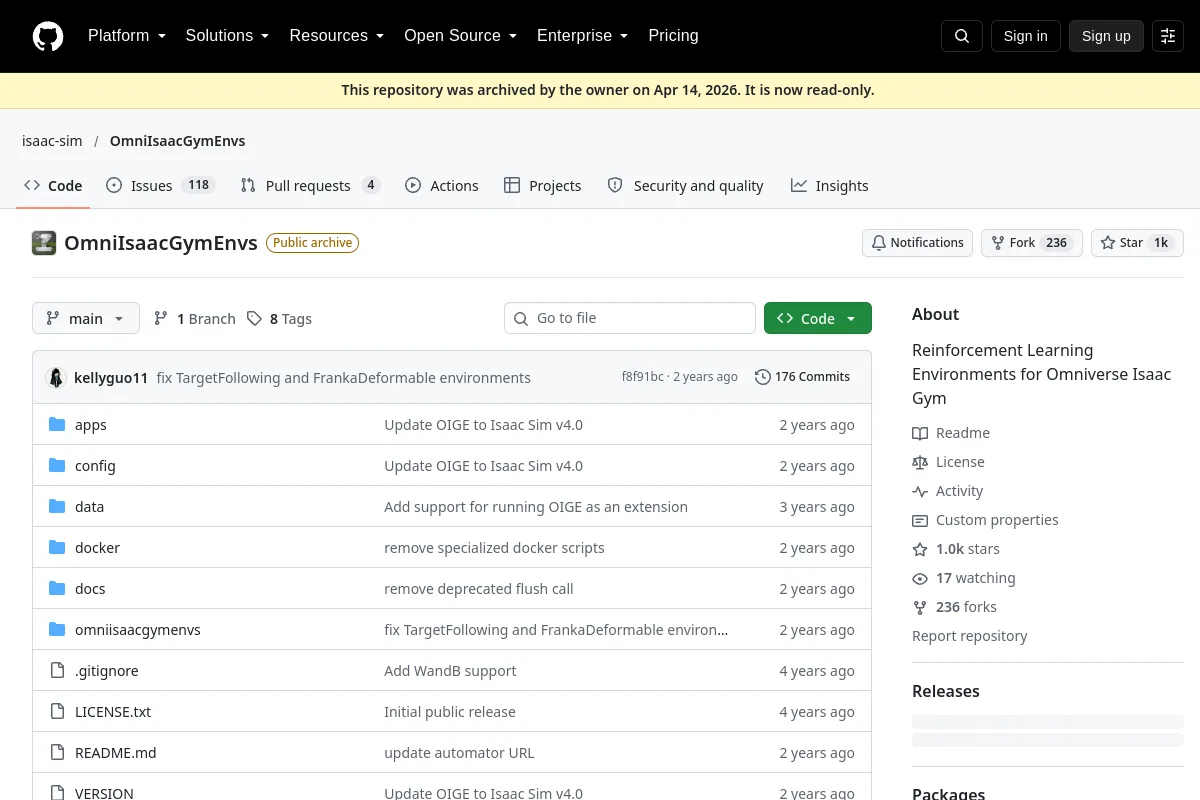Open the omniisaacgymenvs folder name
Image resolution: width=1200 pixels, height=800 pixels.
click(x=138, y=630)
